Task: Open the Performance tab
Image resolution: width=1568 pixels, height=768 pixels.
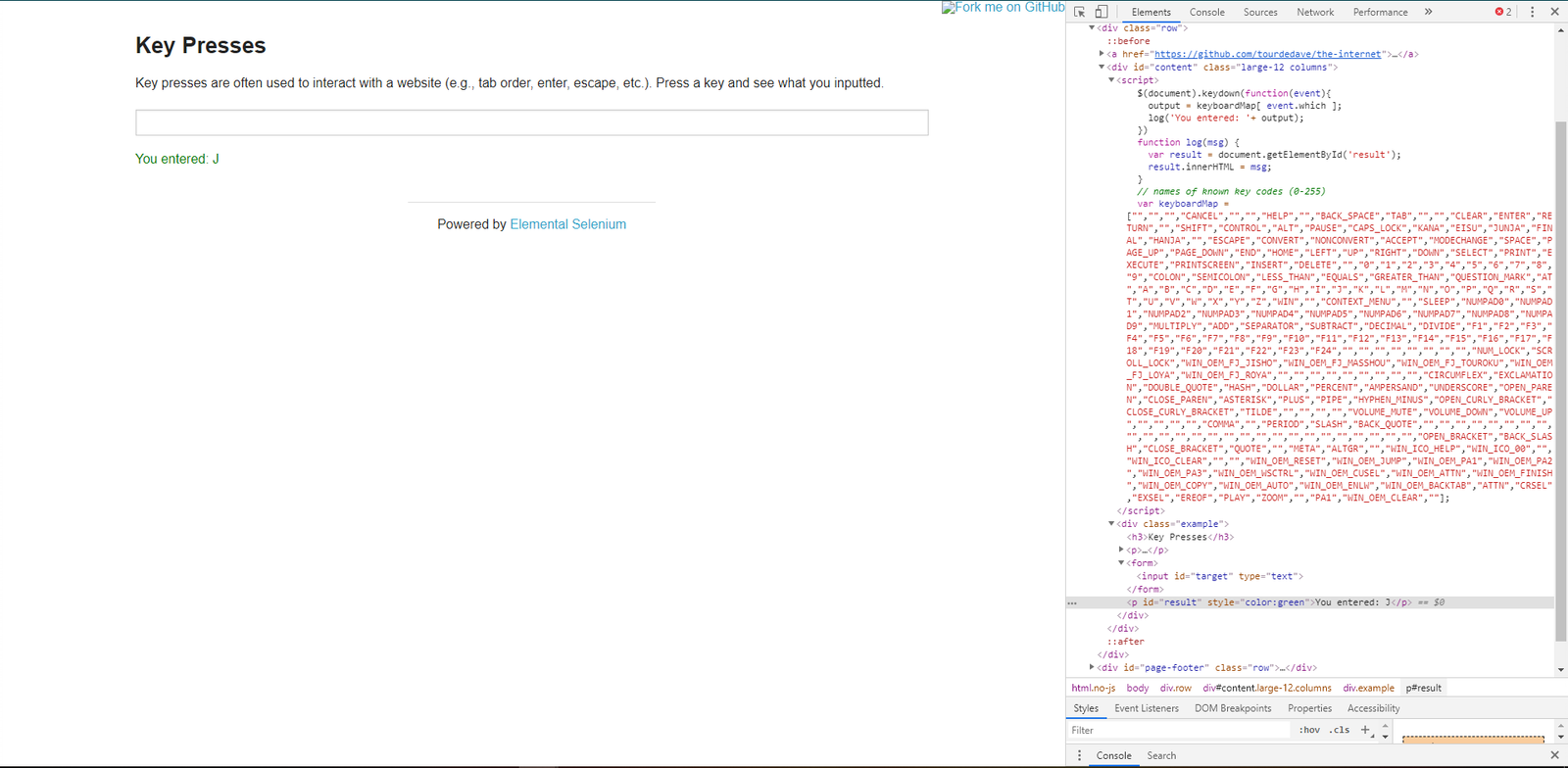Action: pos(1380,12)
